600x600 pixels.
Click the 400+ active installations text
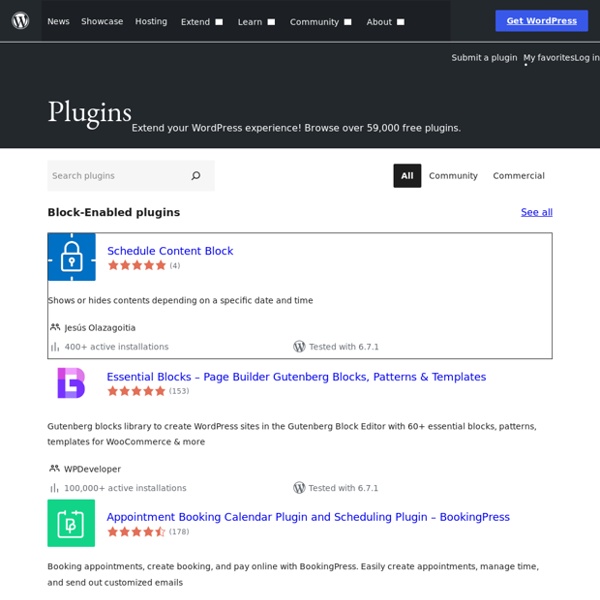point(116,347)
